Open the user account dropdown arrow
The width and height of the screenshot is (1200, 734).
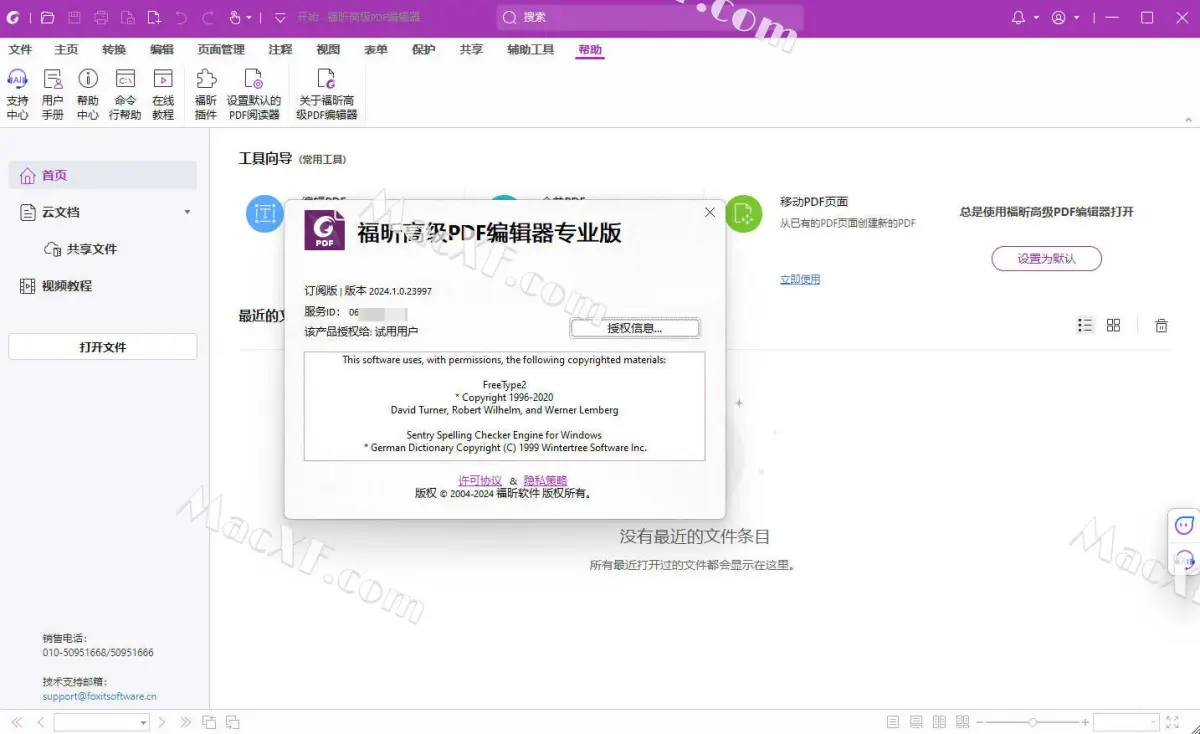click(1076, 18)
